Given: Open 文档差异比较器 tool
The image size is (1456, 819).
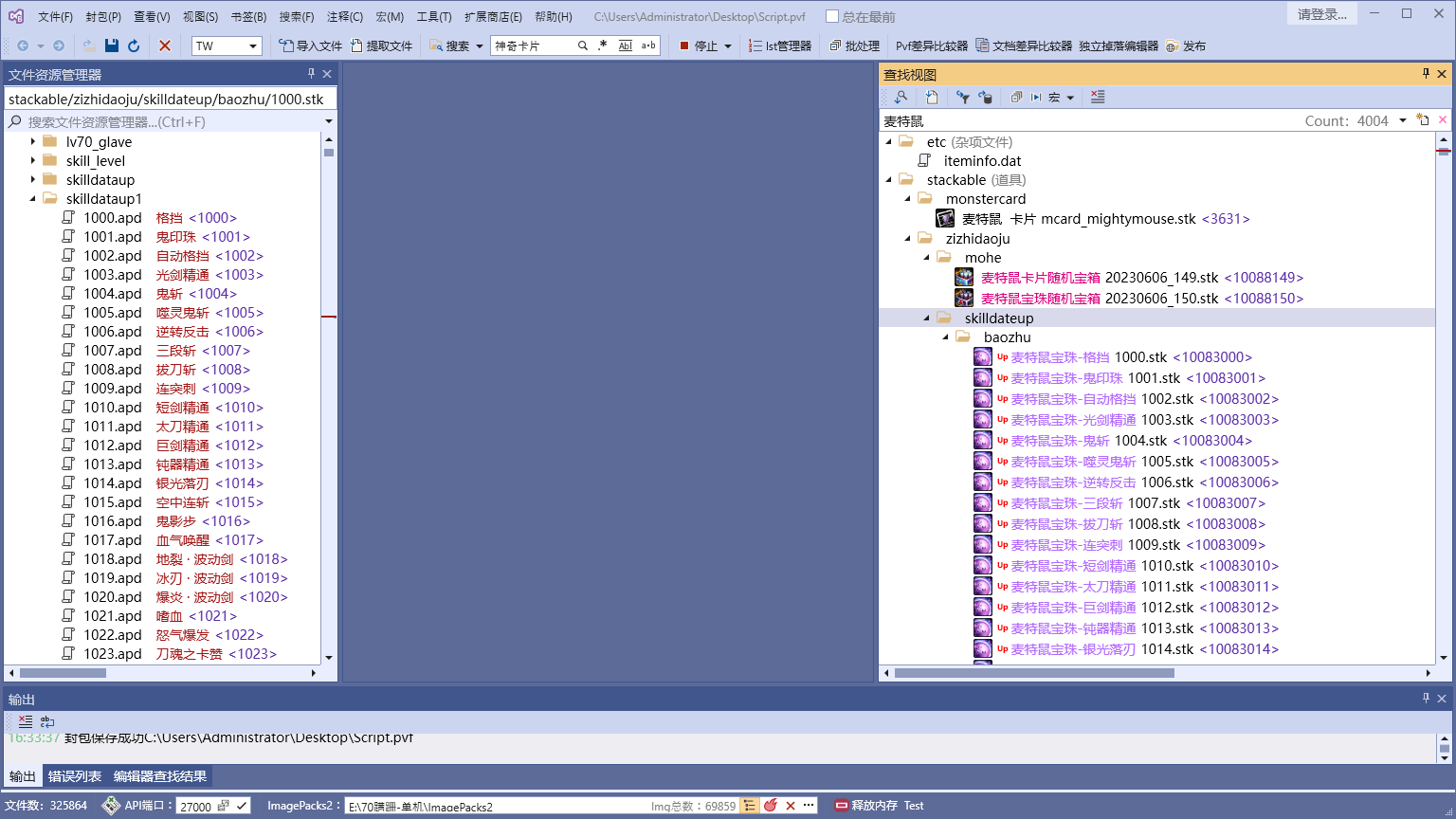Looking at the screenshot, I should click(1024, 45).
